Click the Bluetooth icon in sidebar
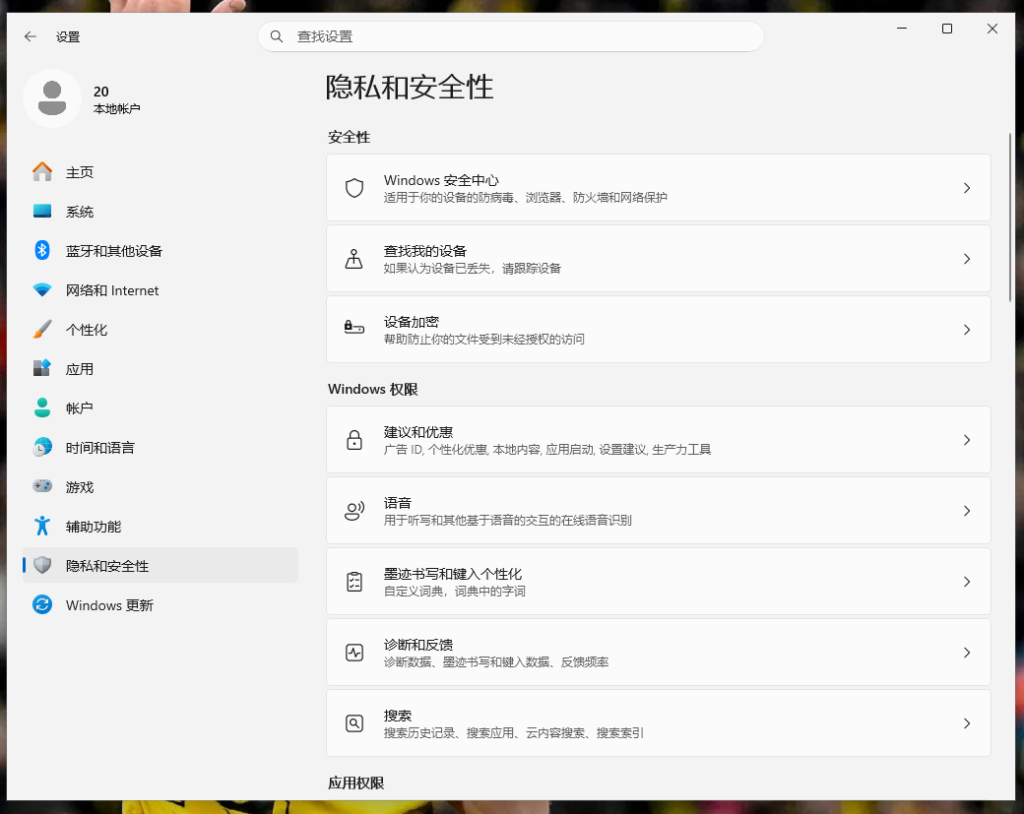The width and height of the screenshot is (1024, 814). [42, 250]
